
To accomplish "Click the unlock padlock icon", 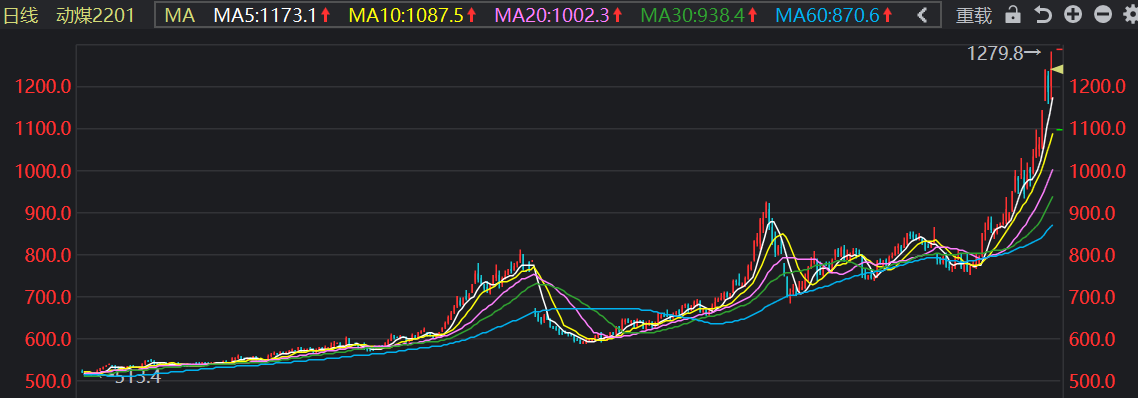I will tap(1012, 15).
